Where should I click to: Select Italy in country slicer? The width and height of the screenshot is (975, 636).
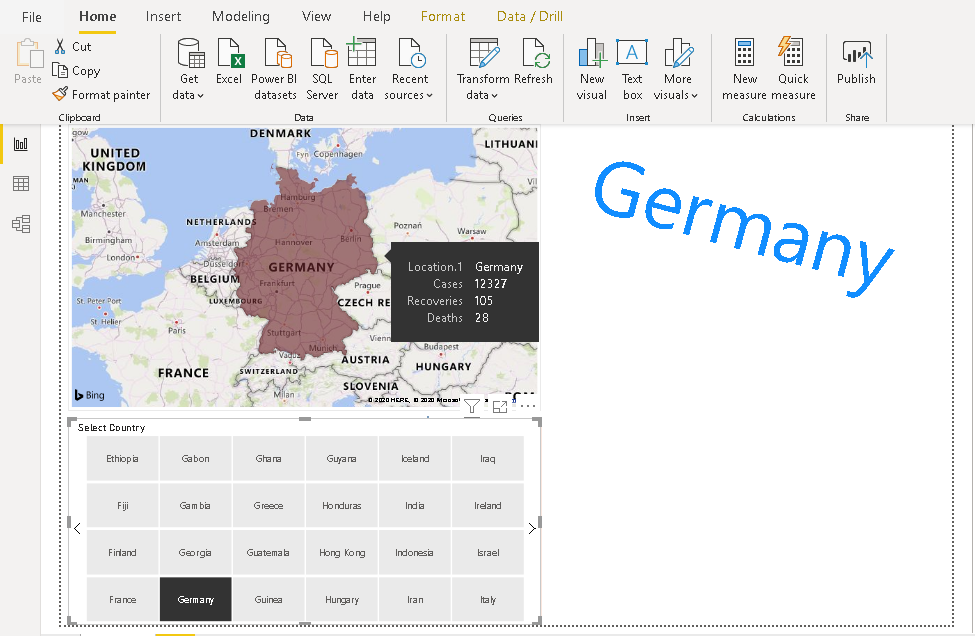[488, 599]
